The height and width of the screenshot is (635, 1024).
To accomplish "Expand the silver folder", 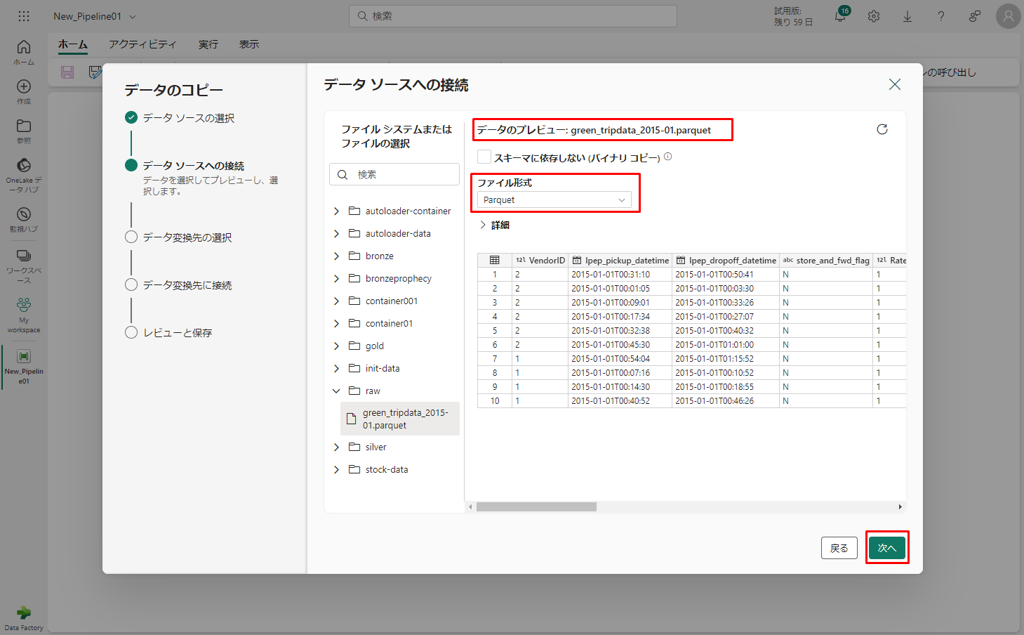I will click(336, 447).
